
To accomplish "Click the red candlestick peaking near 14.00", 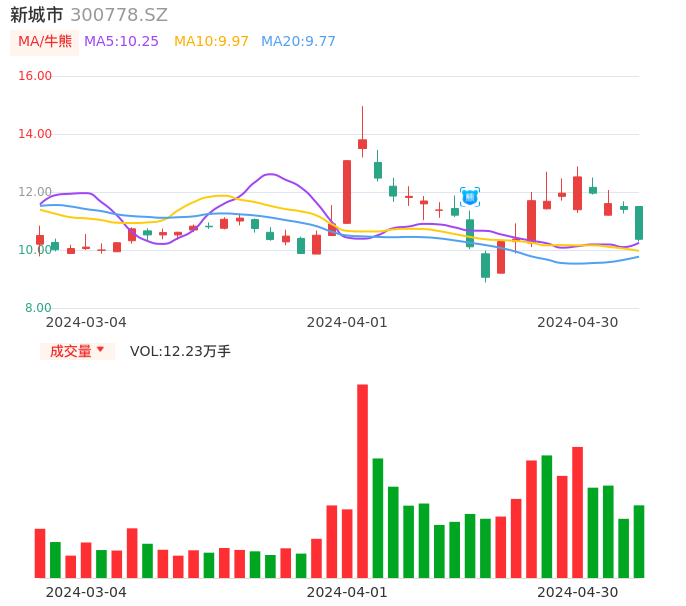I will (362, 144).
